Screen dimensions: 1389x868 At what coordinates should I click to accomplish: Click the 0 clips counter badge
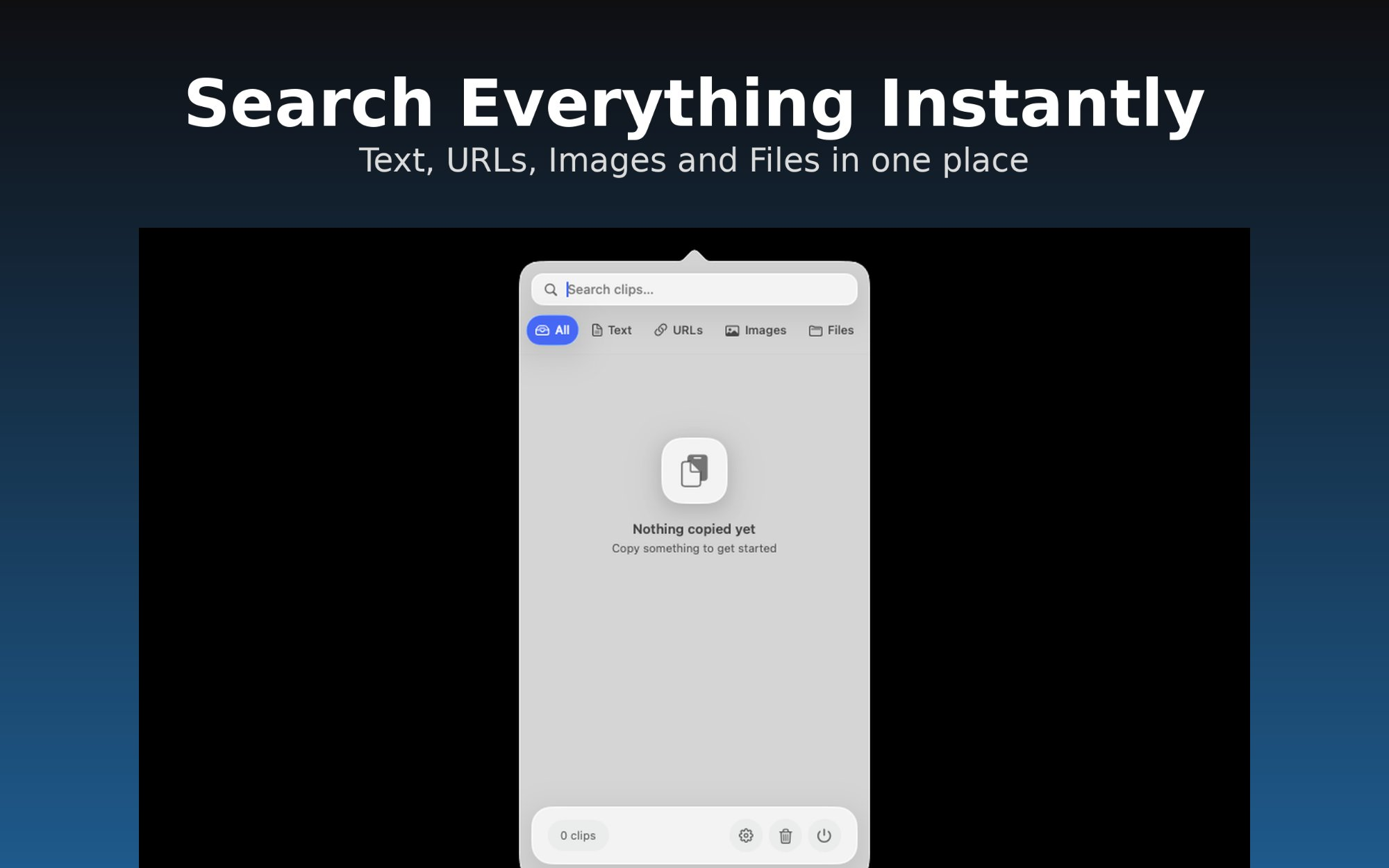pyautogui.click(x=576, y=835)
